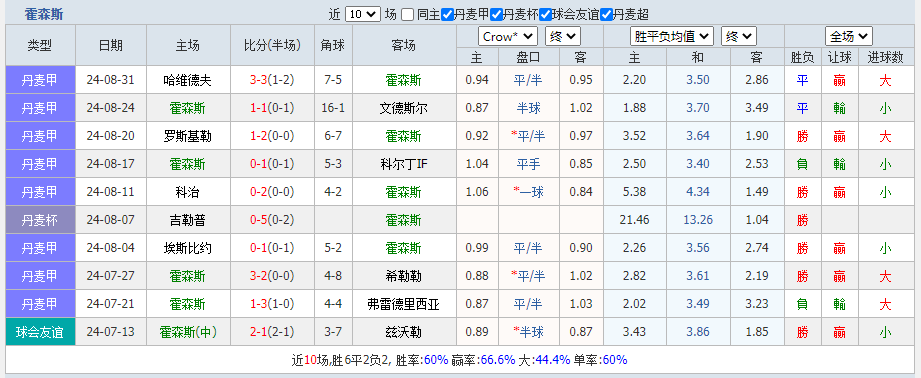The image size is (921, 378).
Task: Open 科尔丁IF team link
Action: click(x=404, y=164)
